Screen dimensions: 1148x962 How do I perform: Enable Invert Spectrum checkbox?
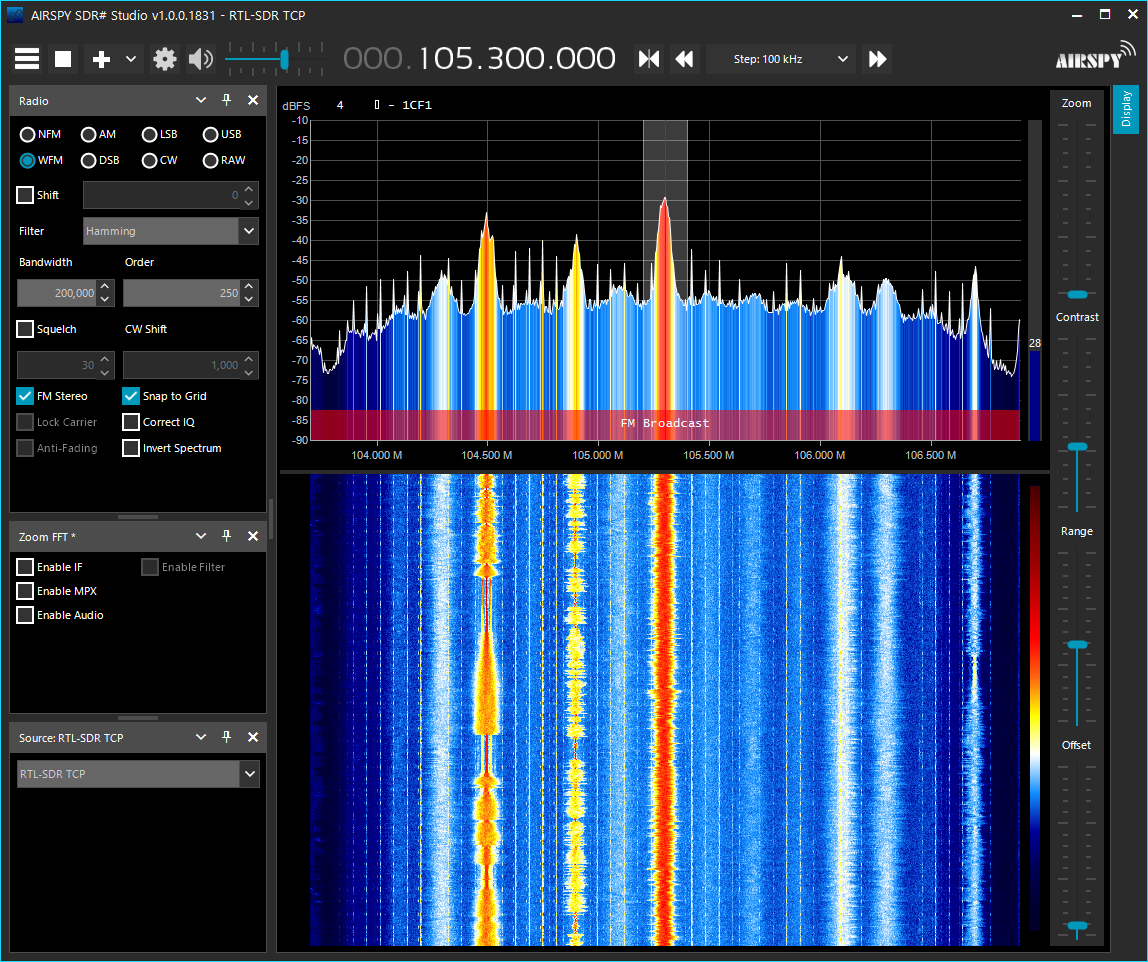tap(130, 448)
